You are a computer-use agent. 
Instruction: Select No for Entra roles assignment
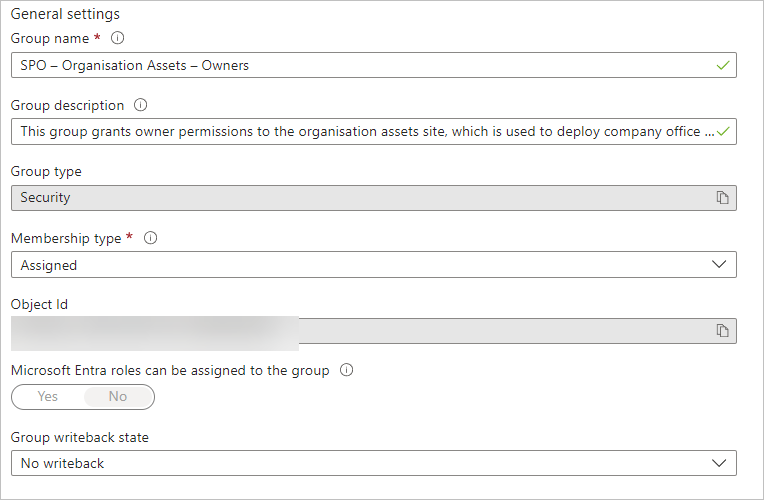point(118,397)
